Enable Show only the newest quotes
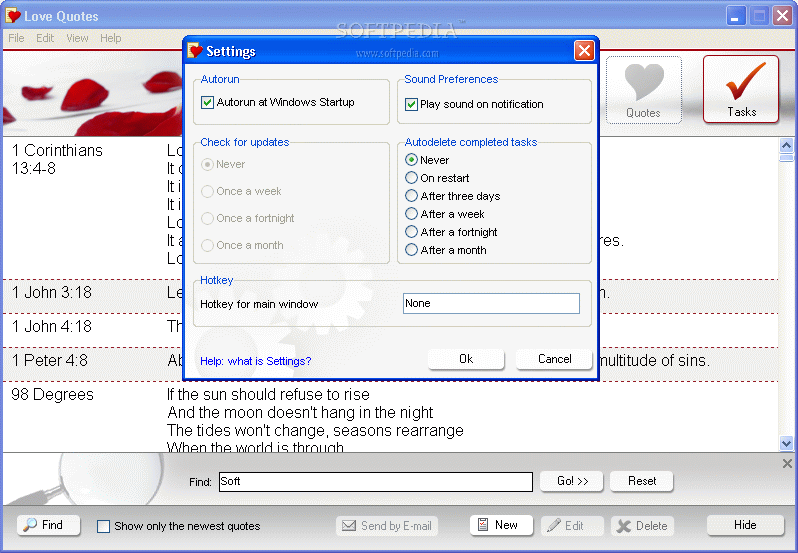Image resolution: width=798 pixels, height=553 pixels. coord(103,526)
